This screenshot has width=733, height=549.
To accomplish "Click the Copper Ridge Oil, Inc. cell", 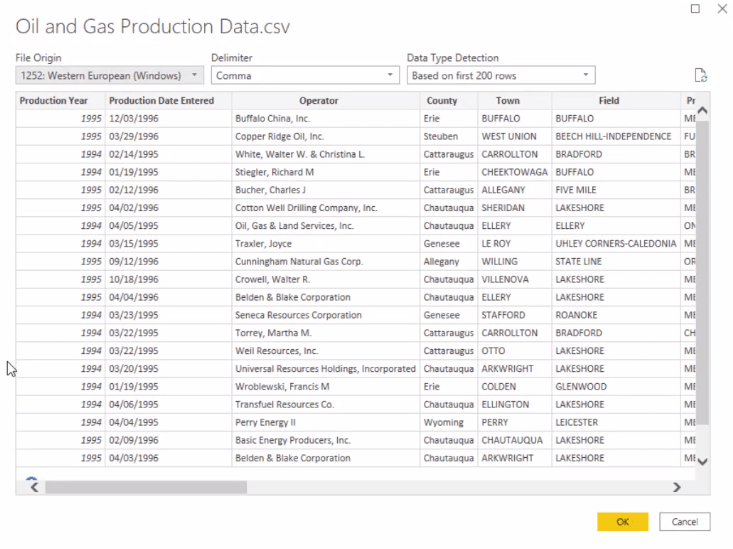I will (326, 136).
